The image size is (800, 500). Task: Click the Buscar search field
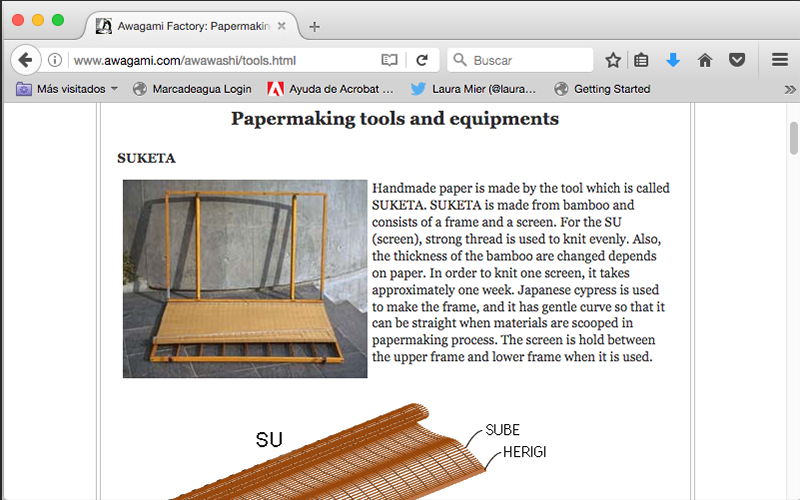pyautogui.click(x=520, y=60)
